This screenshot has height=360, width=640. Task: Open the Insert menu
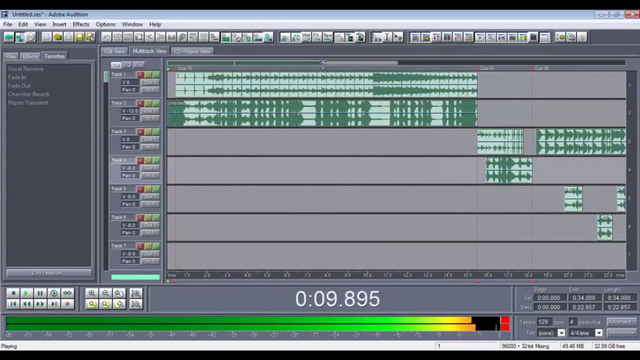click(x=59, y=24)
